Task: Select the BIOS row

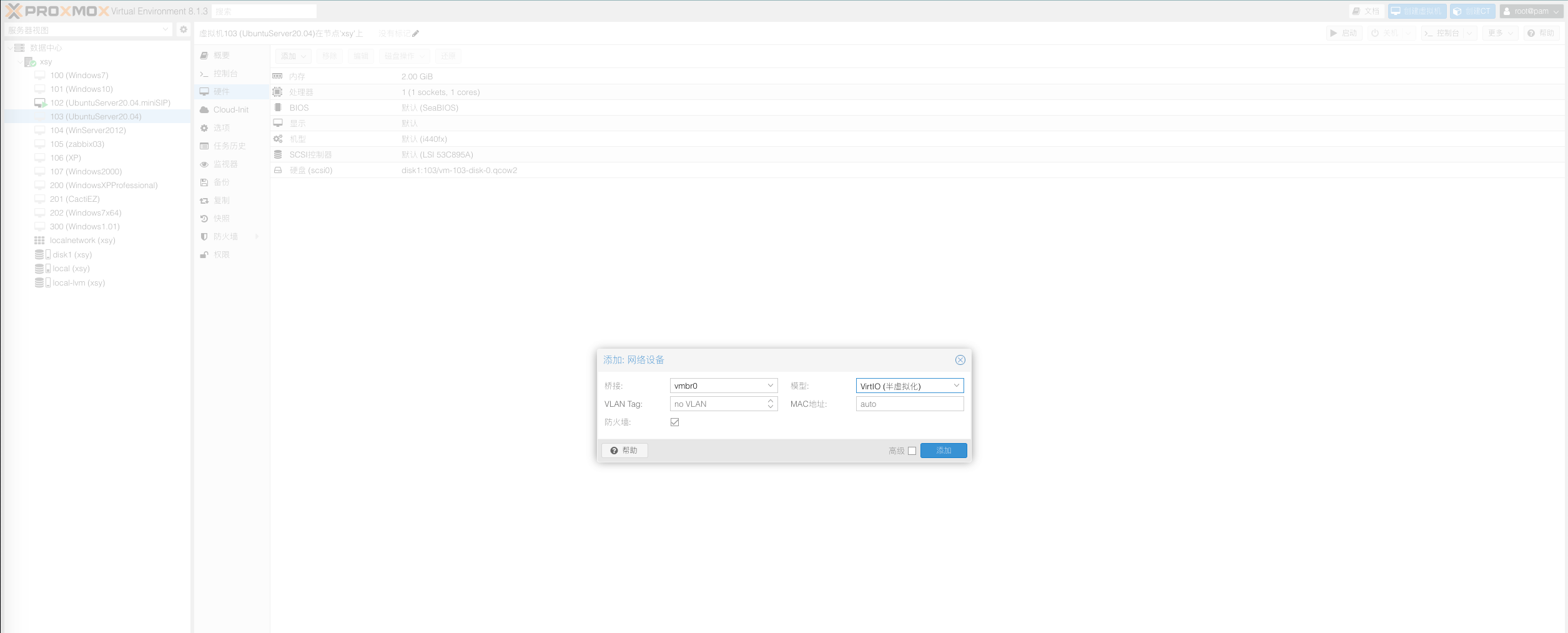Action: pos(918,107)
